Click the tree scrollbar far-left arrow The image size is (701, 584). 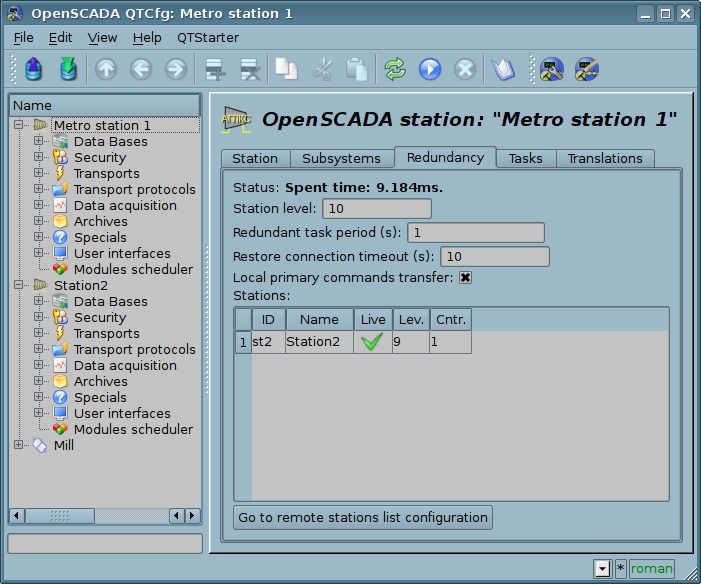point(17,516)
